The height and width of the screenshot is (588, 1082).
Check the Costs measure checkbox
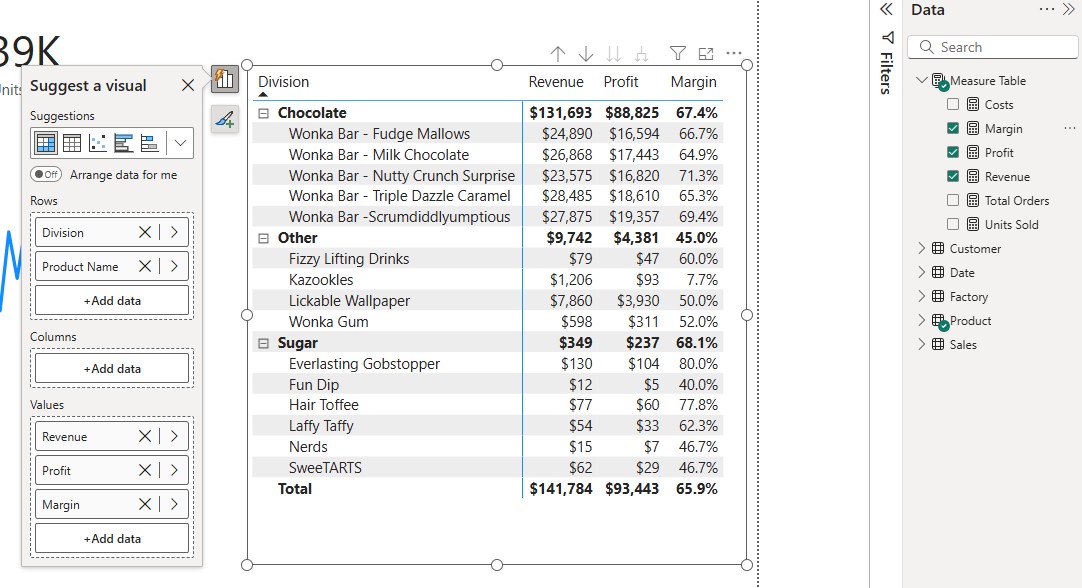coord(953,104)
